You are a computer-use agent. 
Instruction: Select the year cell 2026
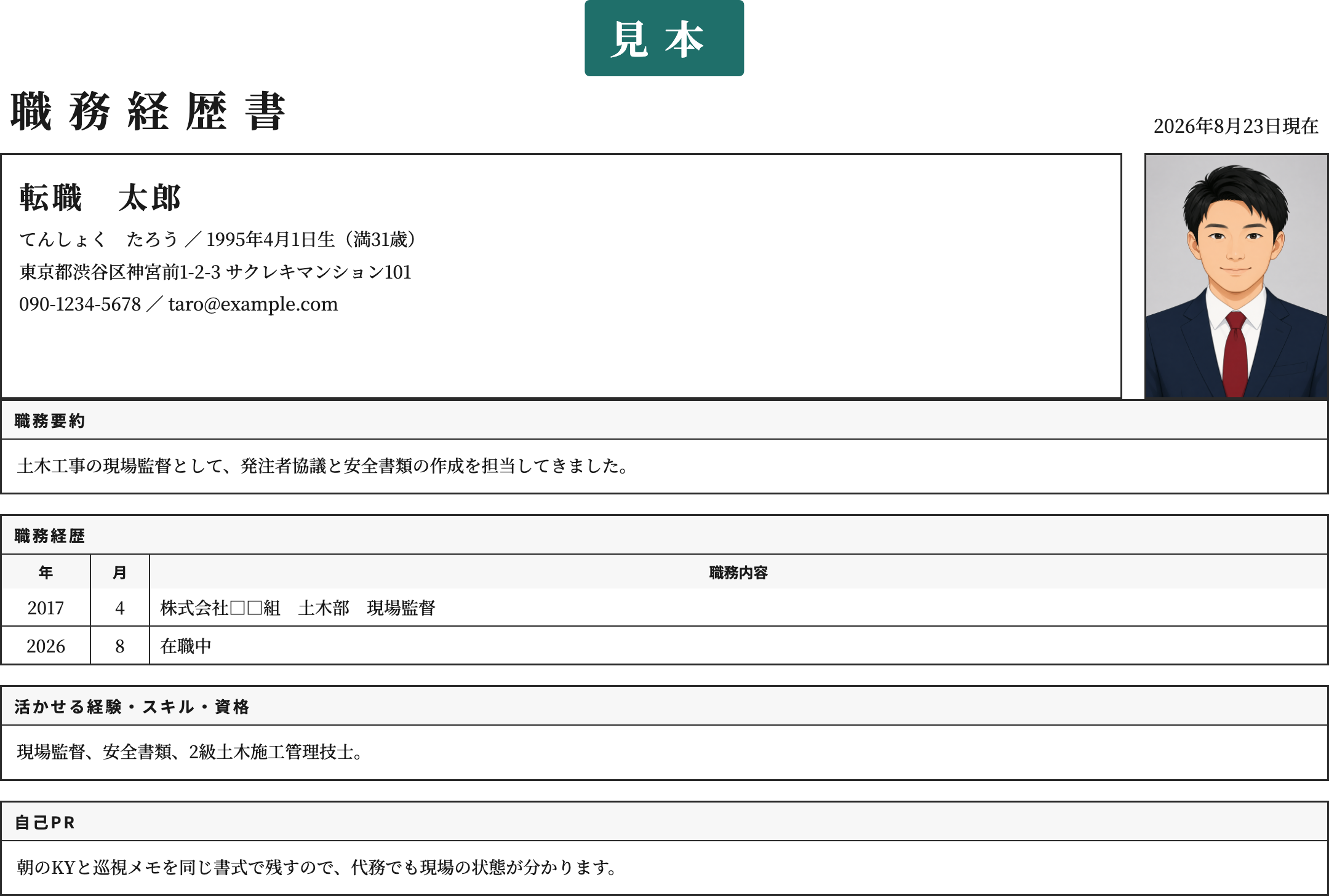46,646
